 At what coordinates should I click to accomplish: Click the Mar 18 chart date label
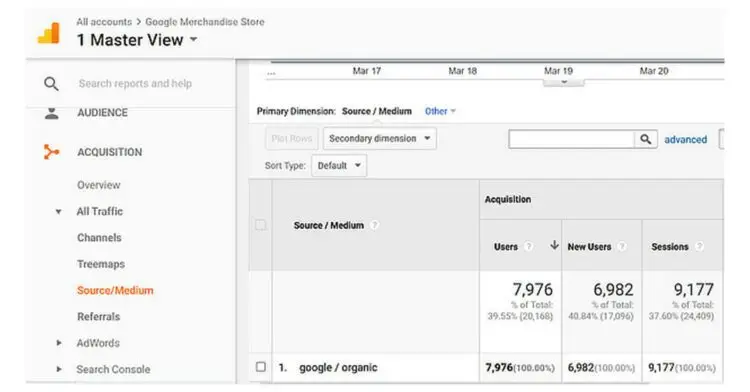463,71
